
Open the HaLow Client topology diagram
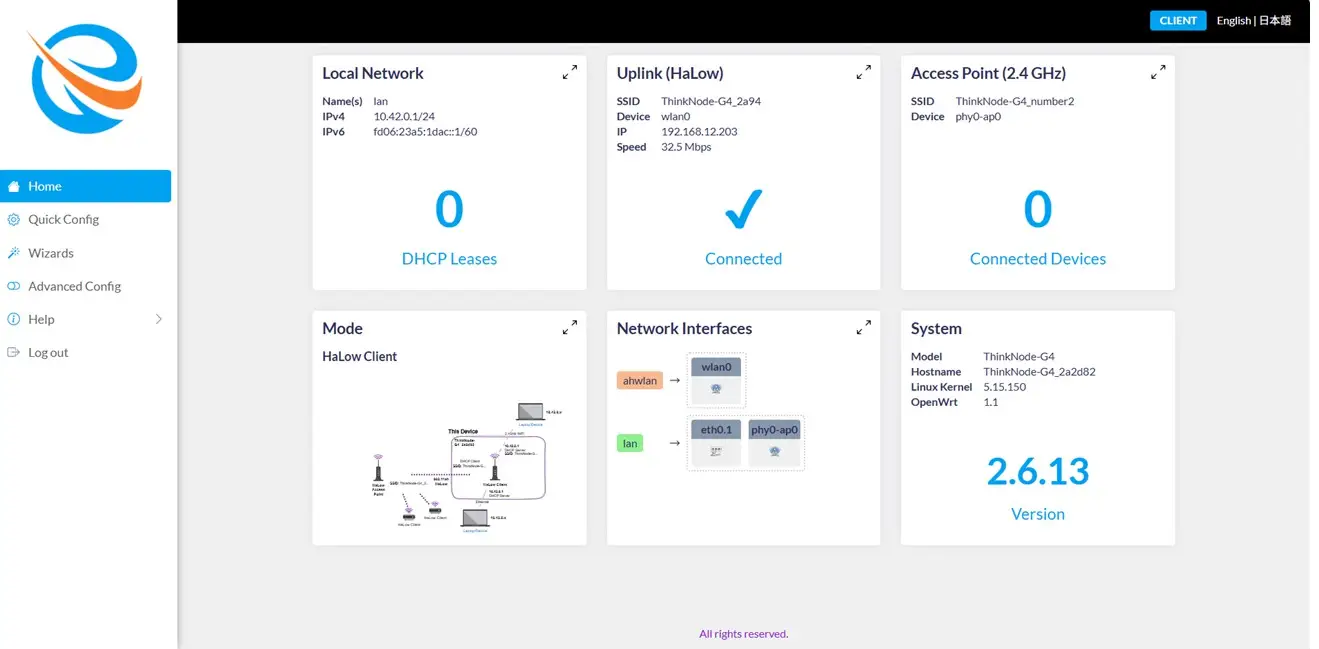pyautogui.click(x=449, y=464)
